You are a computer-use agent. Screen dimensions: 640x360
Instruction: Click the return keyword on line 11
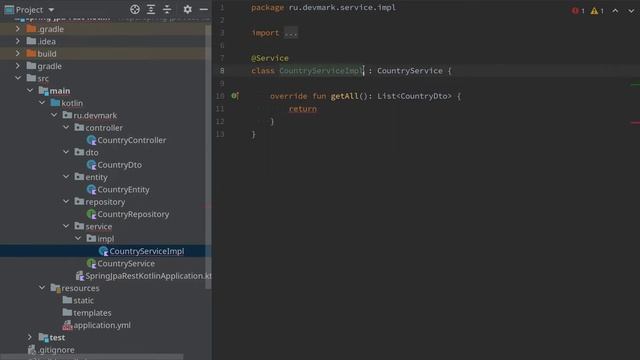pyautogui.click(x=302, y=109)
